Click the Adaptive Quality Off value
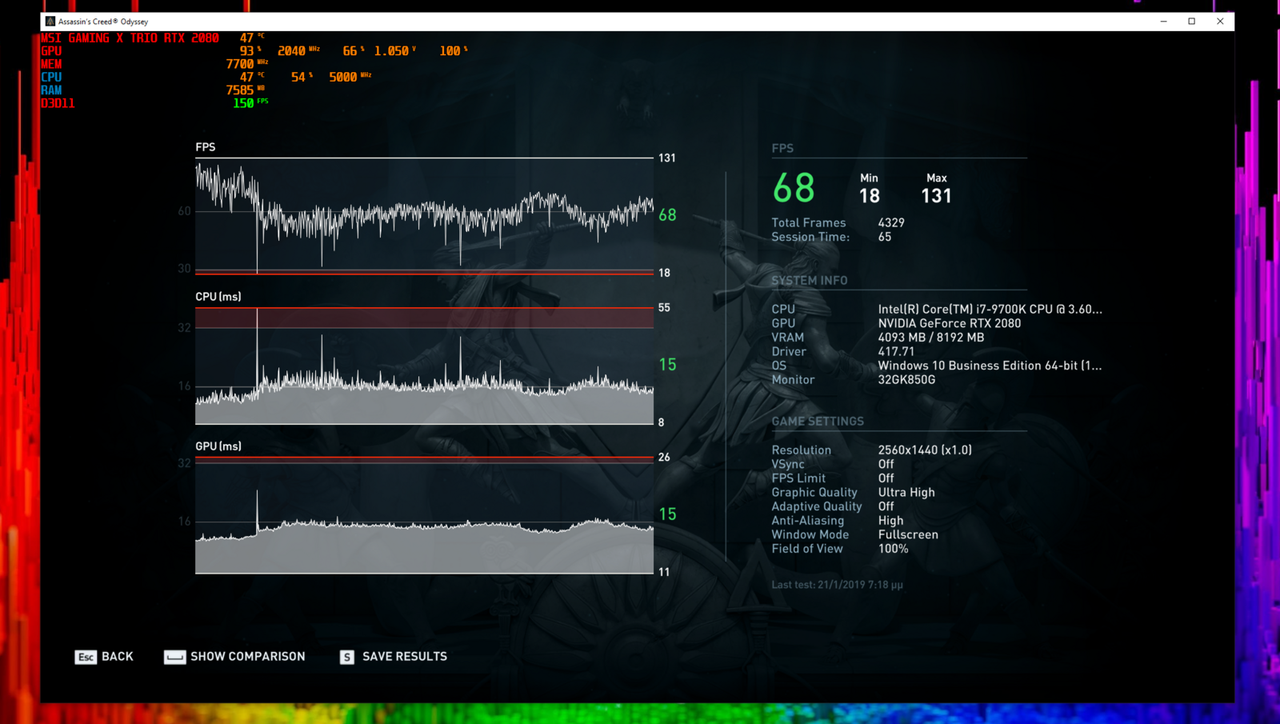Image resolution: width=1280 pixels, height=724 pixels. [886, 506]
